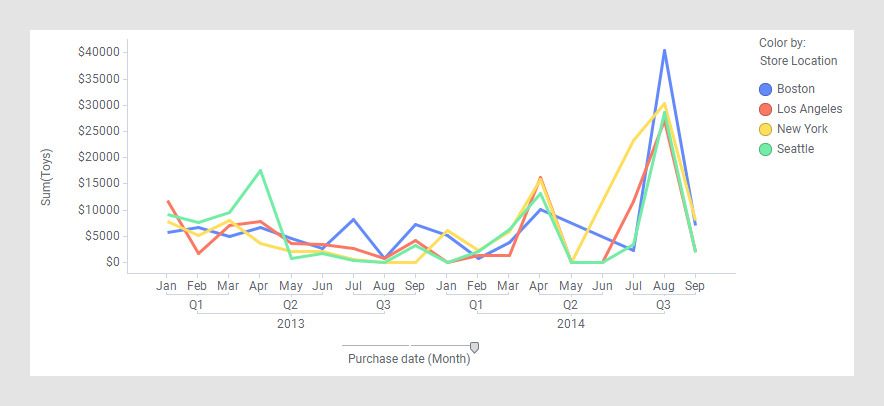
Task: Open the Store Location color-by selector
Action: [798, 61]
